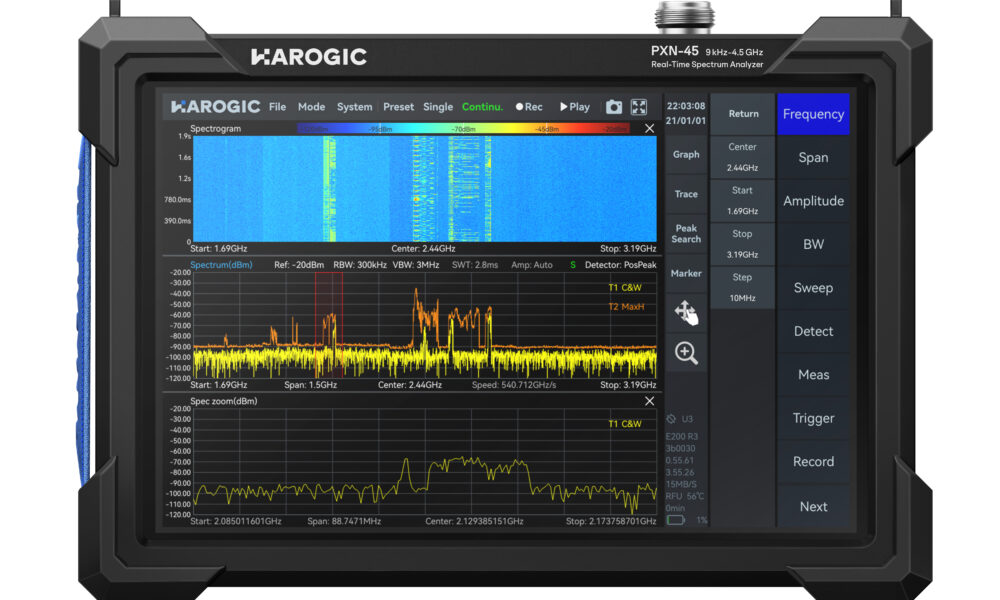1000x600 pixels.
Task: Open the System menu
Action: click(354, 107)
